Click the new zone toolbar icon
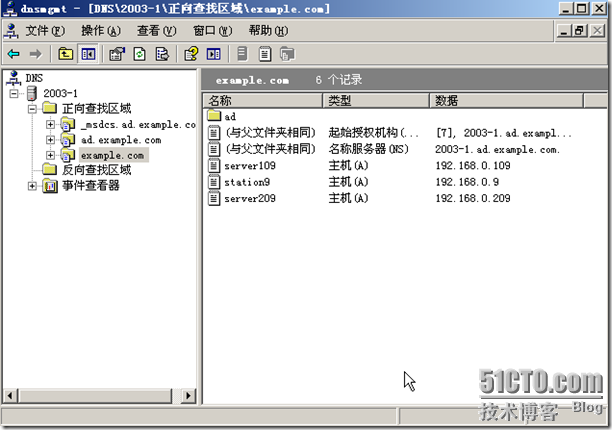 click(x=288, y=54)
